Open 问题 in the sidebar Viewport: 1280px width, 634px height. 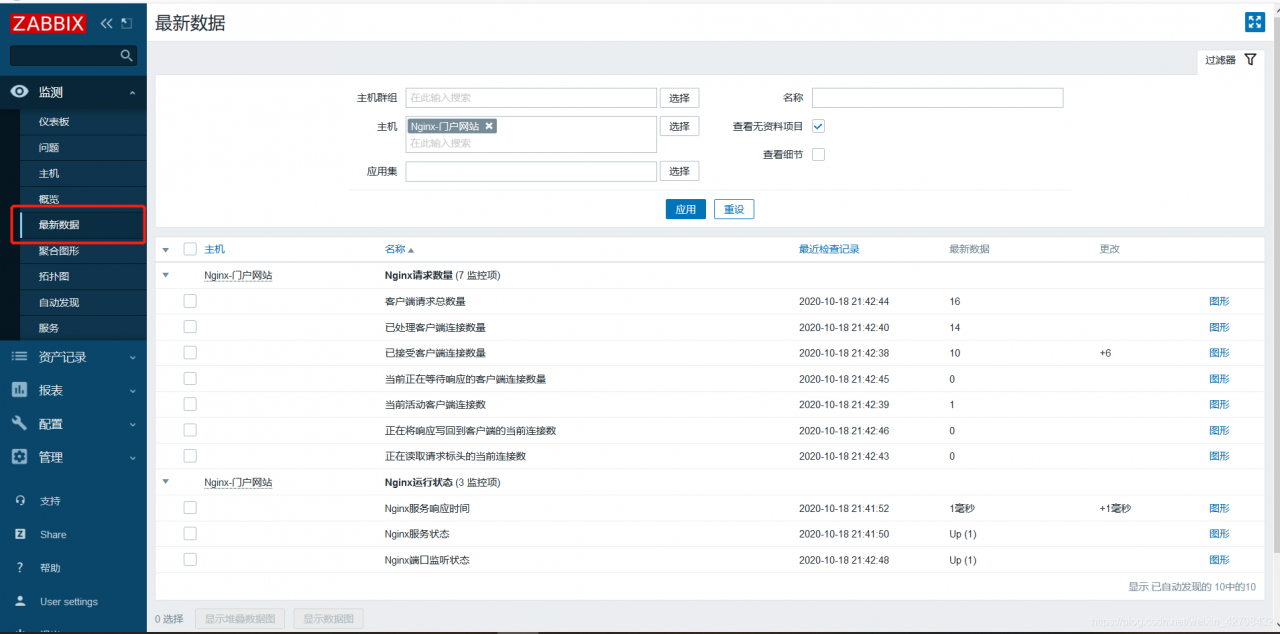coord(49,148)
